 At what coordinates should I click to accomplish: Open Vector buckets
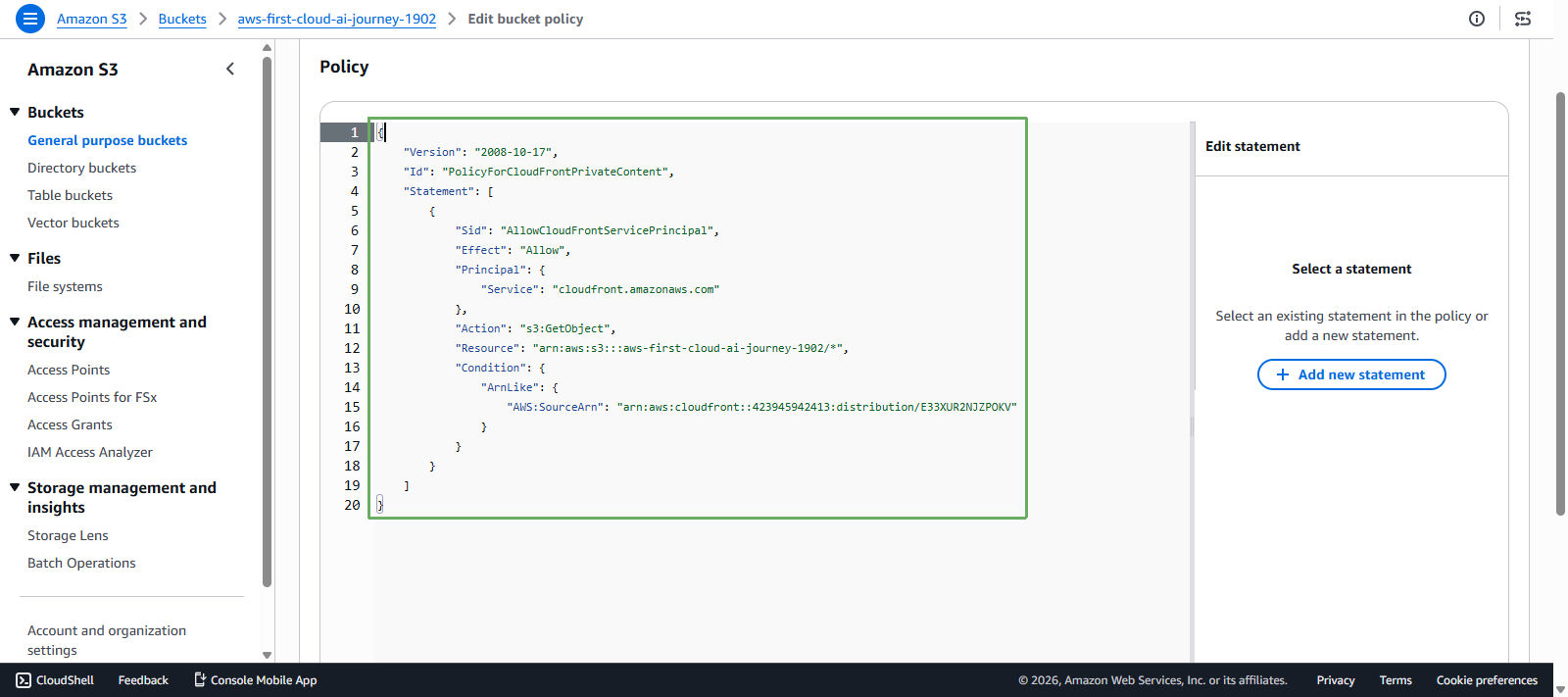[73, 223]
